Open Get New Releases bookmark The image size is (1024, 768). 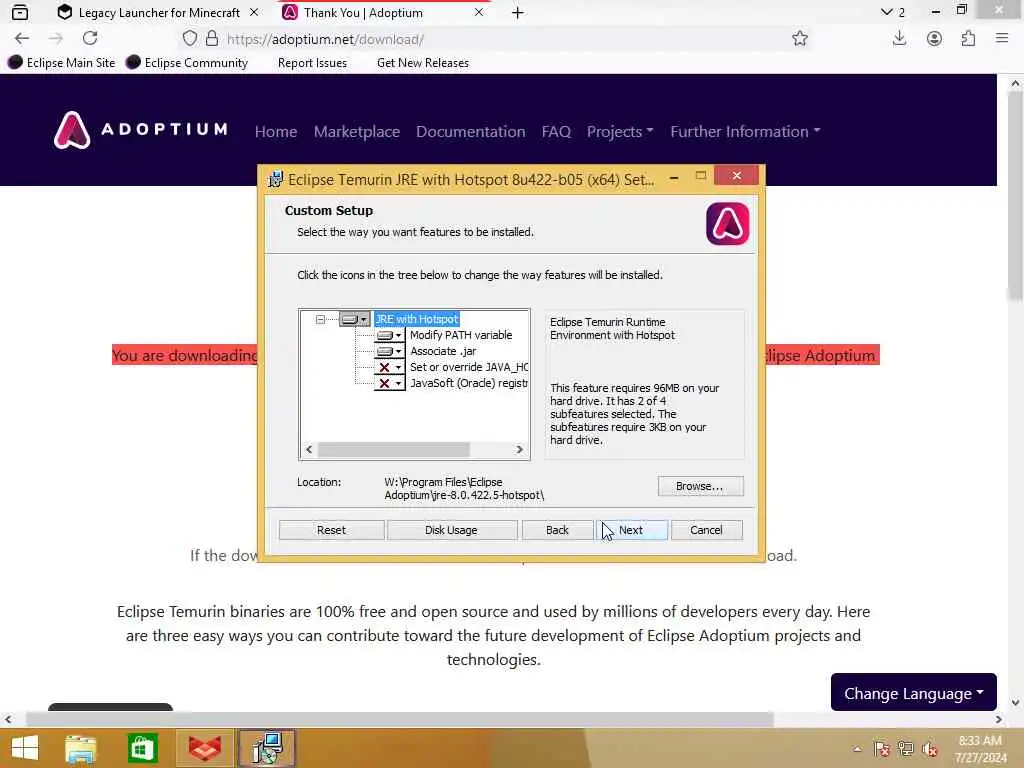[423, 63]
